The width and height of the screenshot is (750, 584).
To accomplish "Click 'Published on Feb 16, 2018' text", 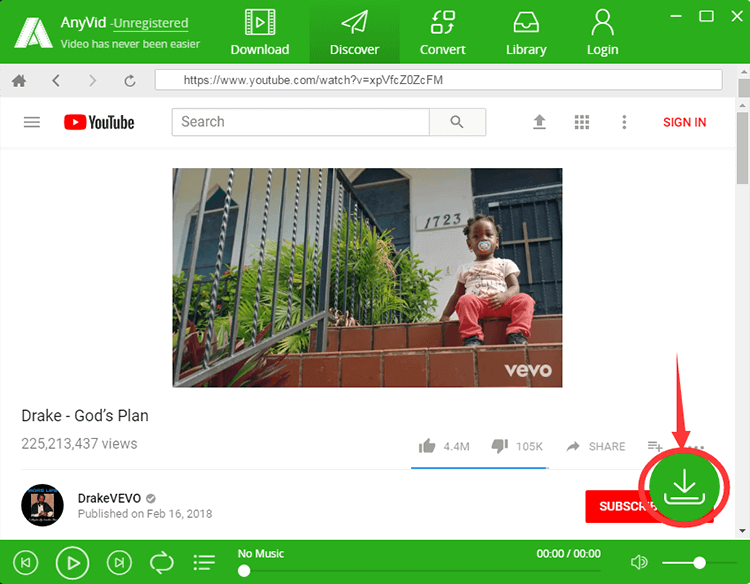I will 145,514.
